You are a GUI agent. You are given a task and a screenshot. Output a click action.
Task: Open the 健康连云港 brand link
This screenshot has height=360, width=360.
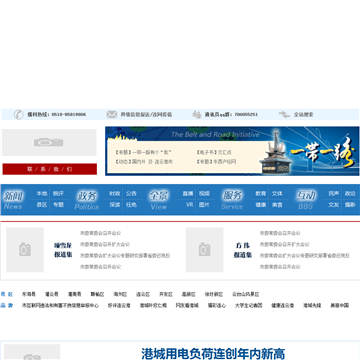pos(283,305)
